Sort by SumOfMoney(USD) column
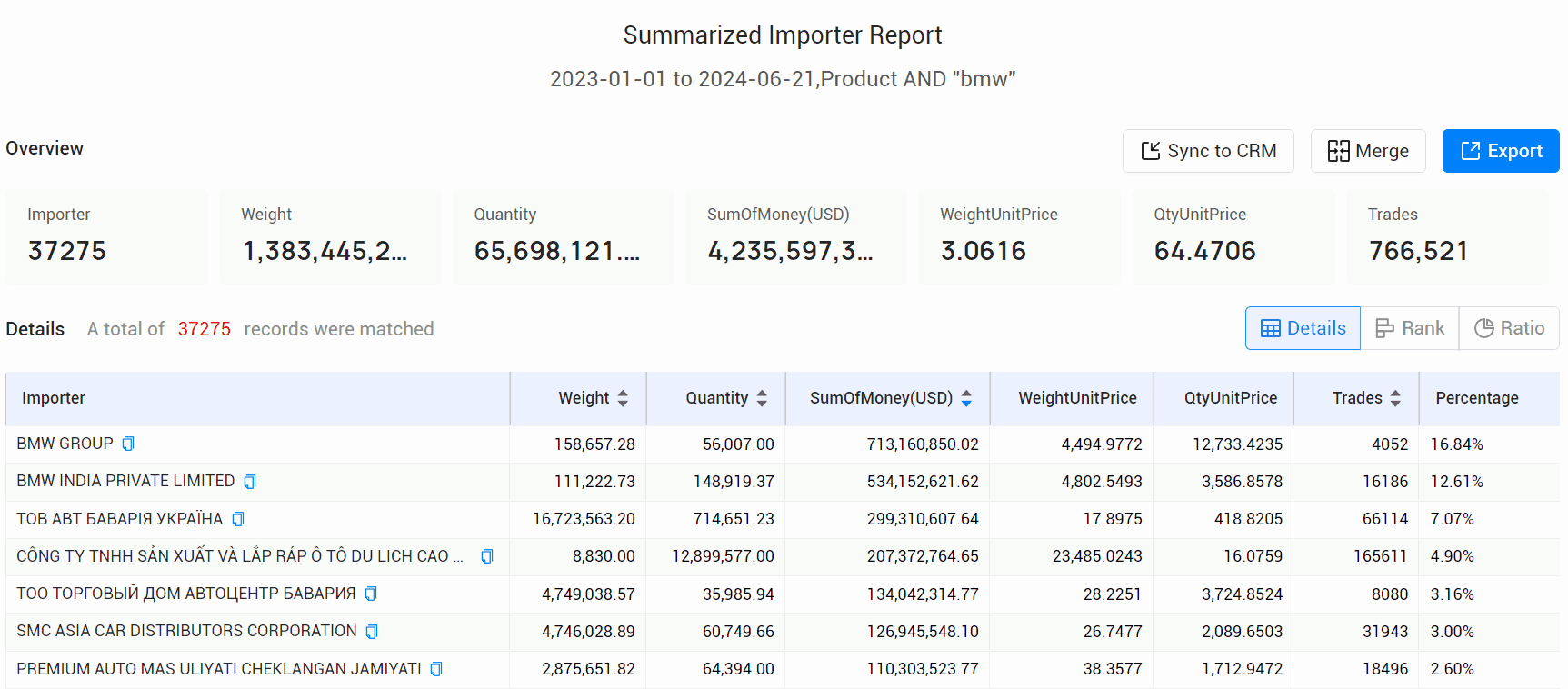This screenshot has height=689, width=1568. coord(966,398)
